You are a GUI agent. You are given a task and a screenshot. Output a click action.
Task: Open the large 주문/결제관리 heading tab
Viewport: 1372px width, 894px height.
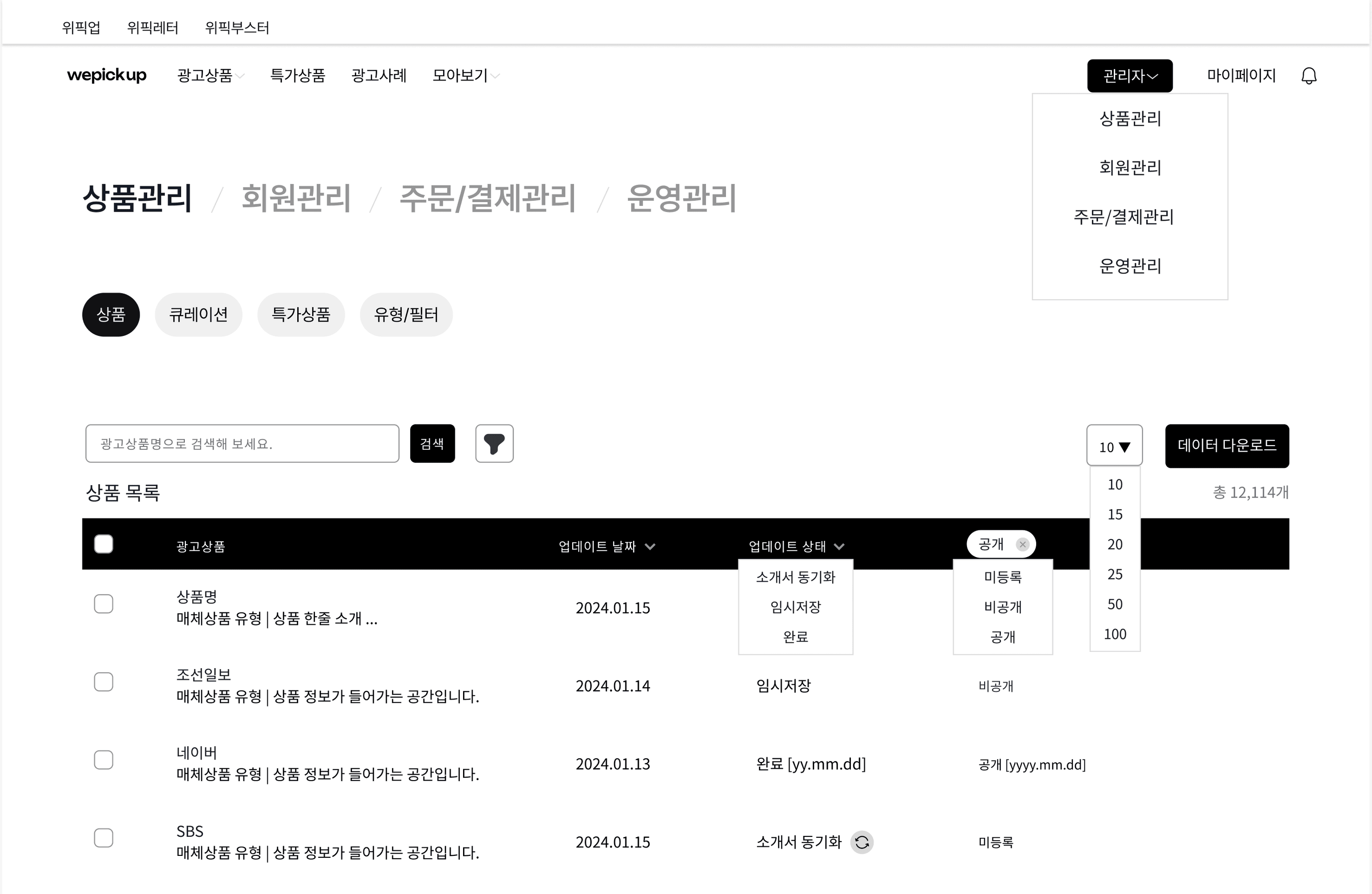tap(488, 198)
